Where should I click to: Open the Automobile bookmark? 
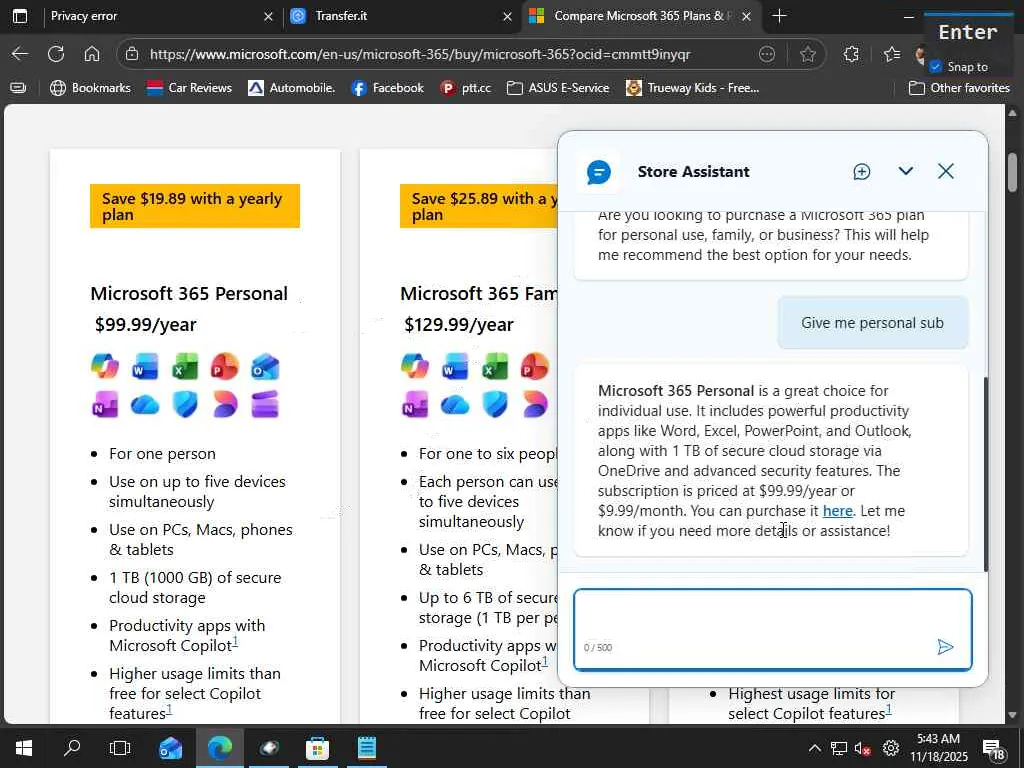[x=291, y=88]
